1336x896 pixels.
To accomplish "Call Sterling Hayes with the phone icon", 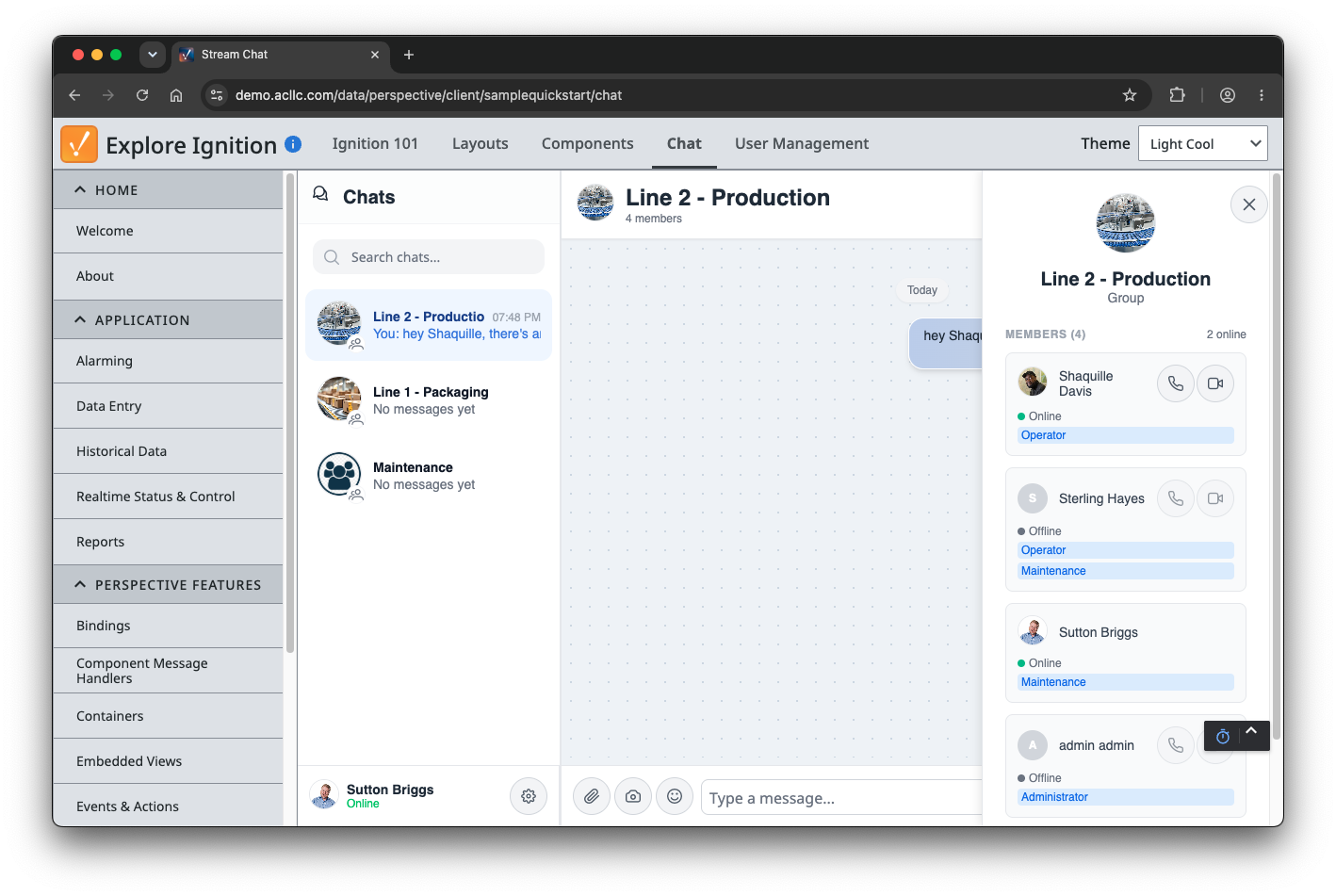I will pyautogui.click(x=1176, y=498).
